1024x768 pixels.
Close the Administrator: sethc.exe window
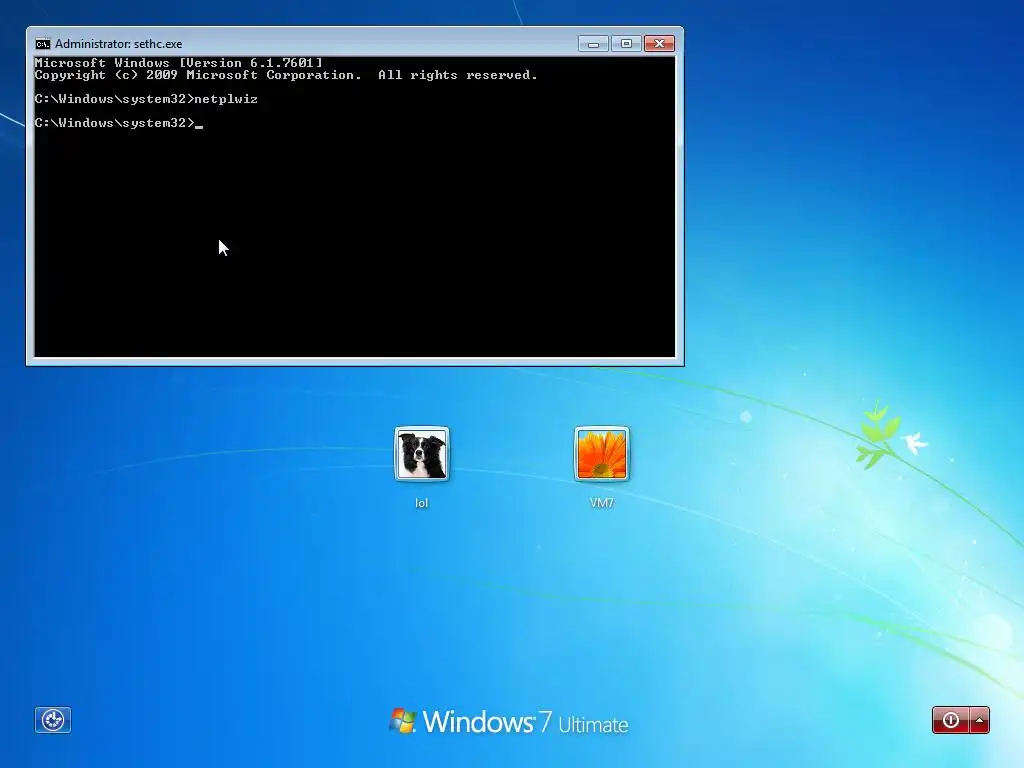point(660,44)
